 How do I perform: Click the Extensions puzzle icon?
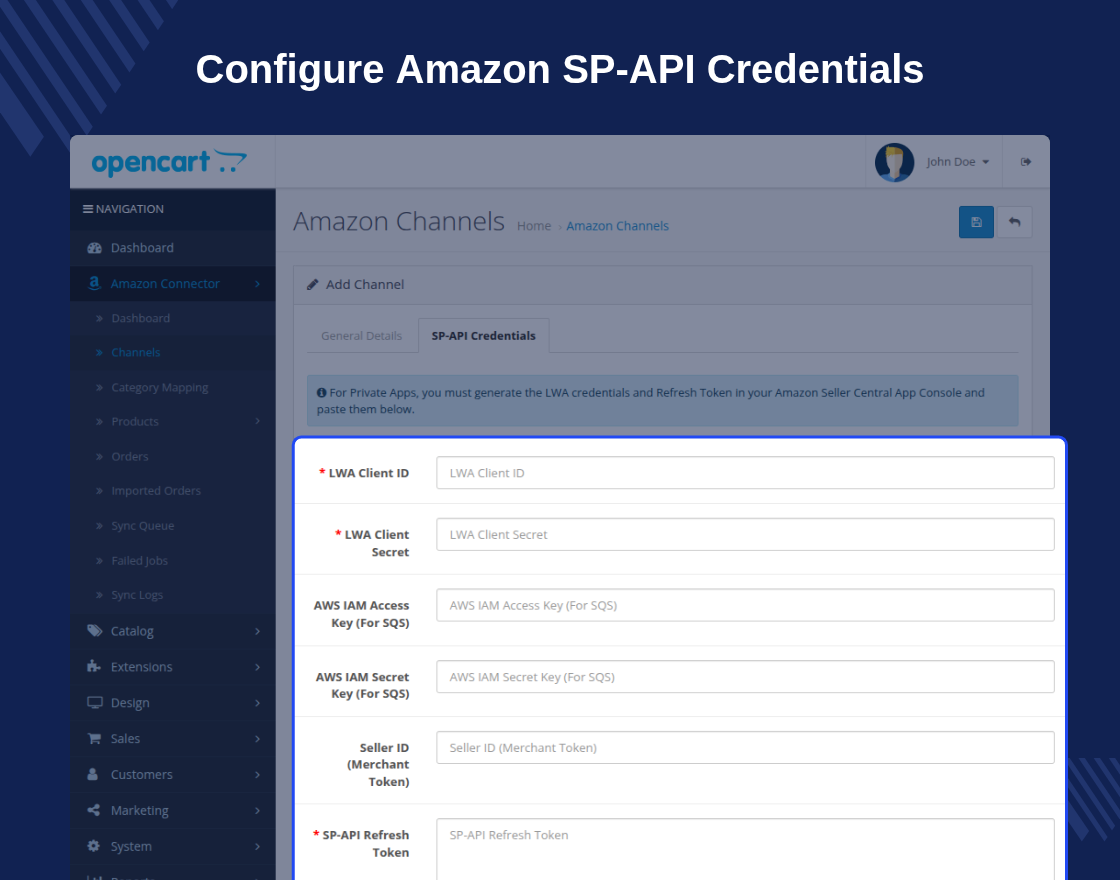(94, 666)
